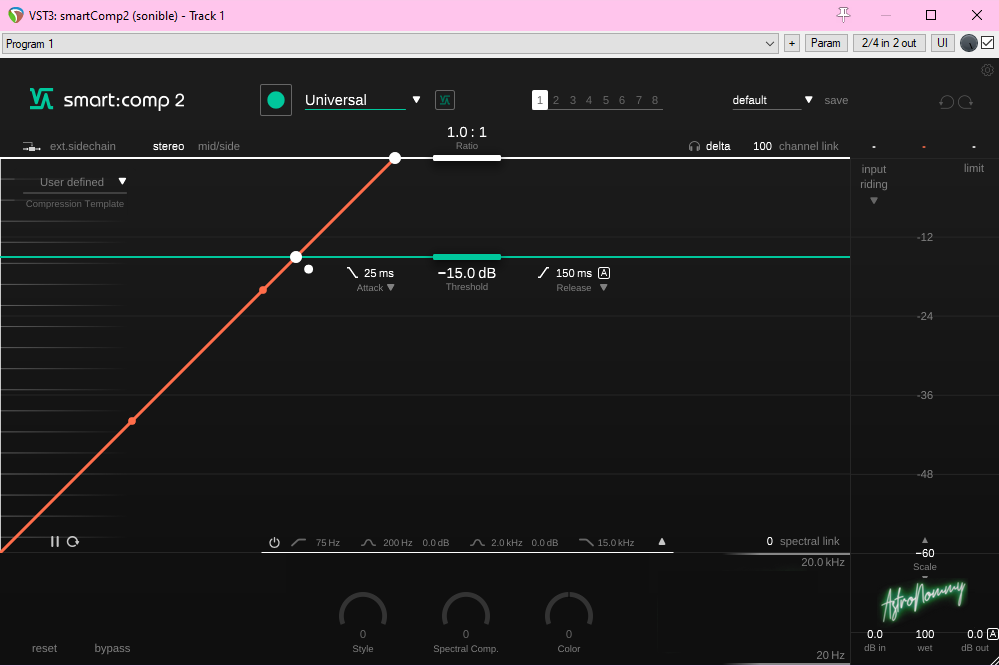Click the undo arrow icon
Viewport: 999px width, 666px height.
(x=946, y=101)
